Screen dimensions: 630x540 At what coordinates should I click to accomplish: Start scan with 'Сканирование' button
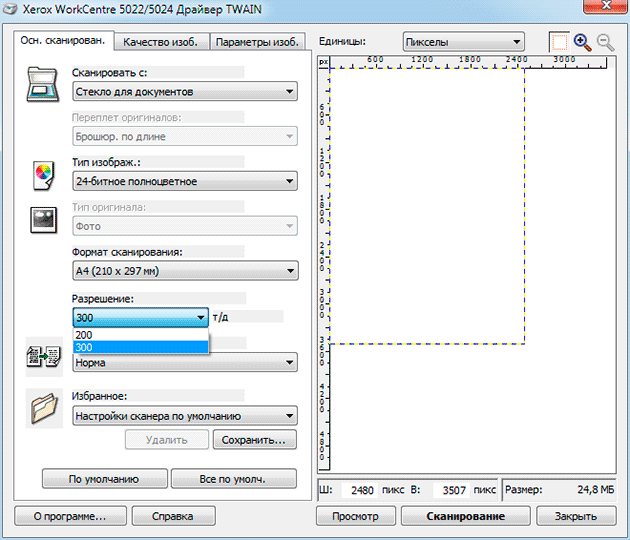(466, 516)
